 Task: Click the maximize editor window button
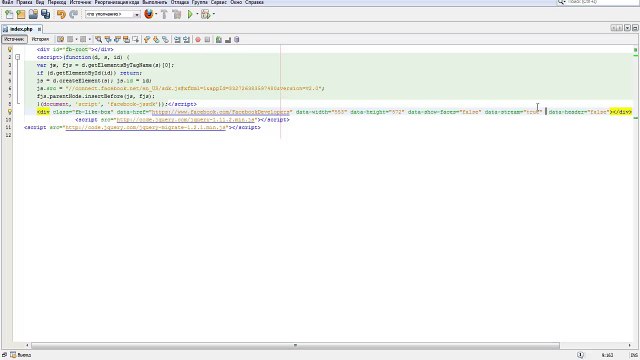pyautogui.click(x=635, y=28)
